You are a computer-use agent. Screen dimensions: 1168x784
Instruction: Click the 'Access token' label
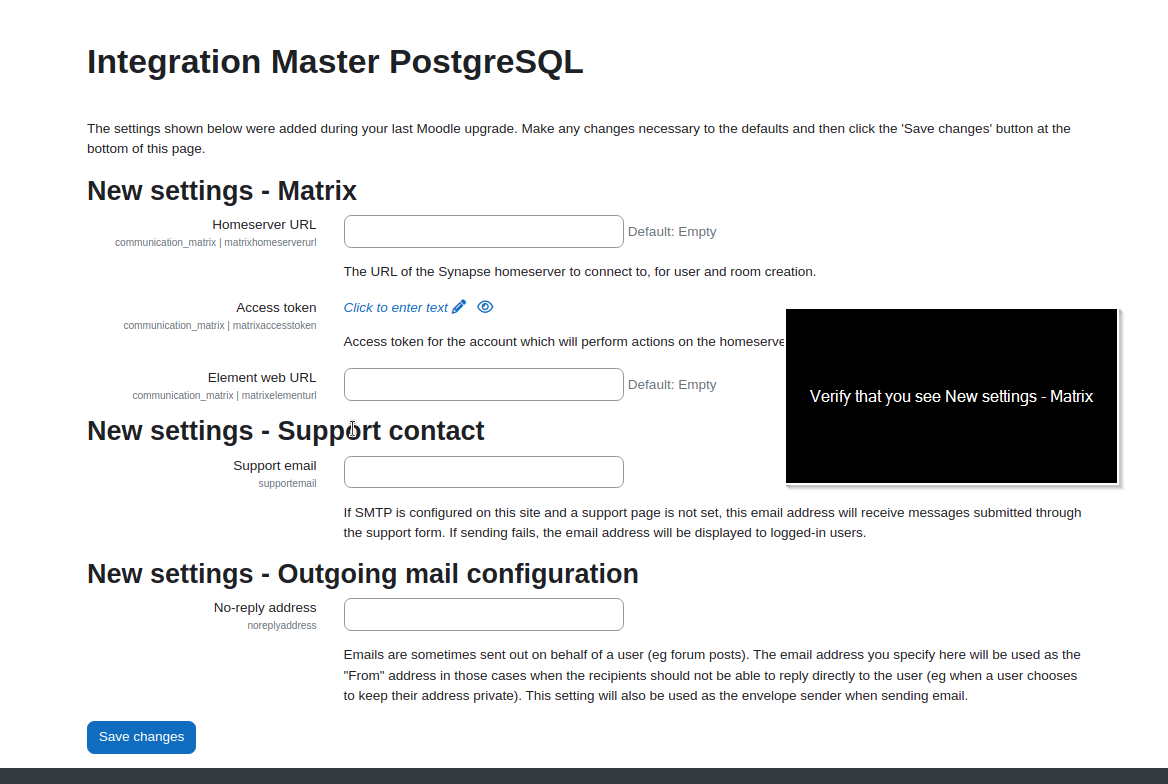pyautogui.click(x=276, y=308)
